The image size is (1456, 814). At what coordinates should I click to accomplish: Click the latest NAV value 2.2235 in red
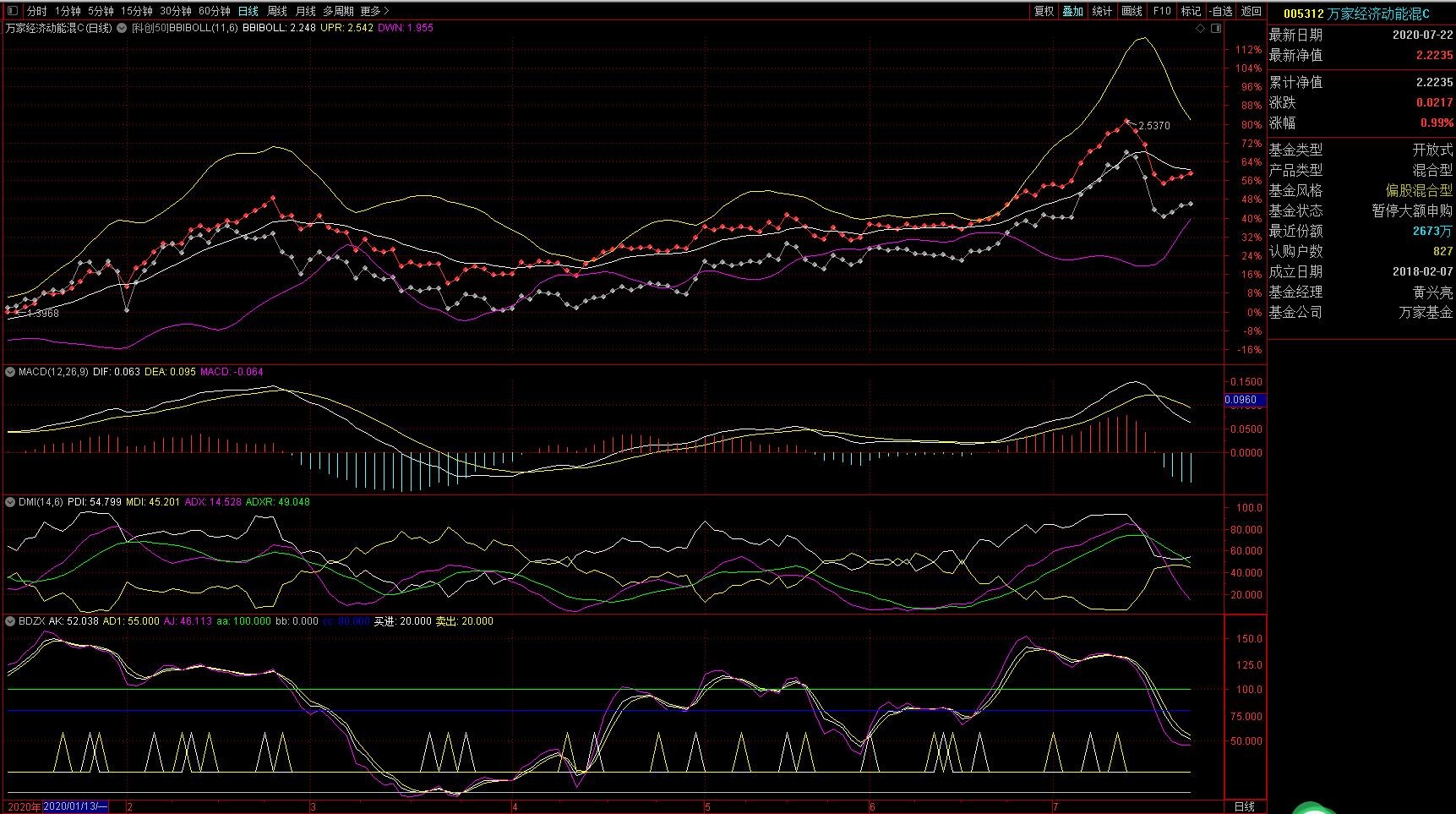coord(1435,55)
